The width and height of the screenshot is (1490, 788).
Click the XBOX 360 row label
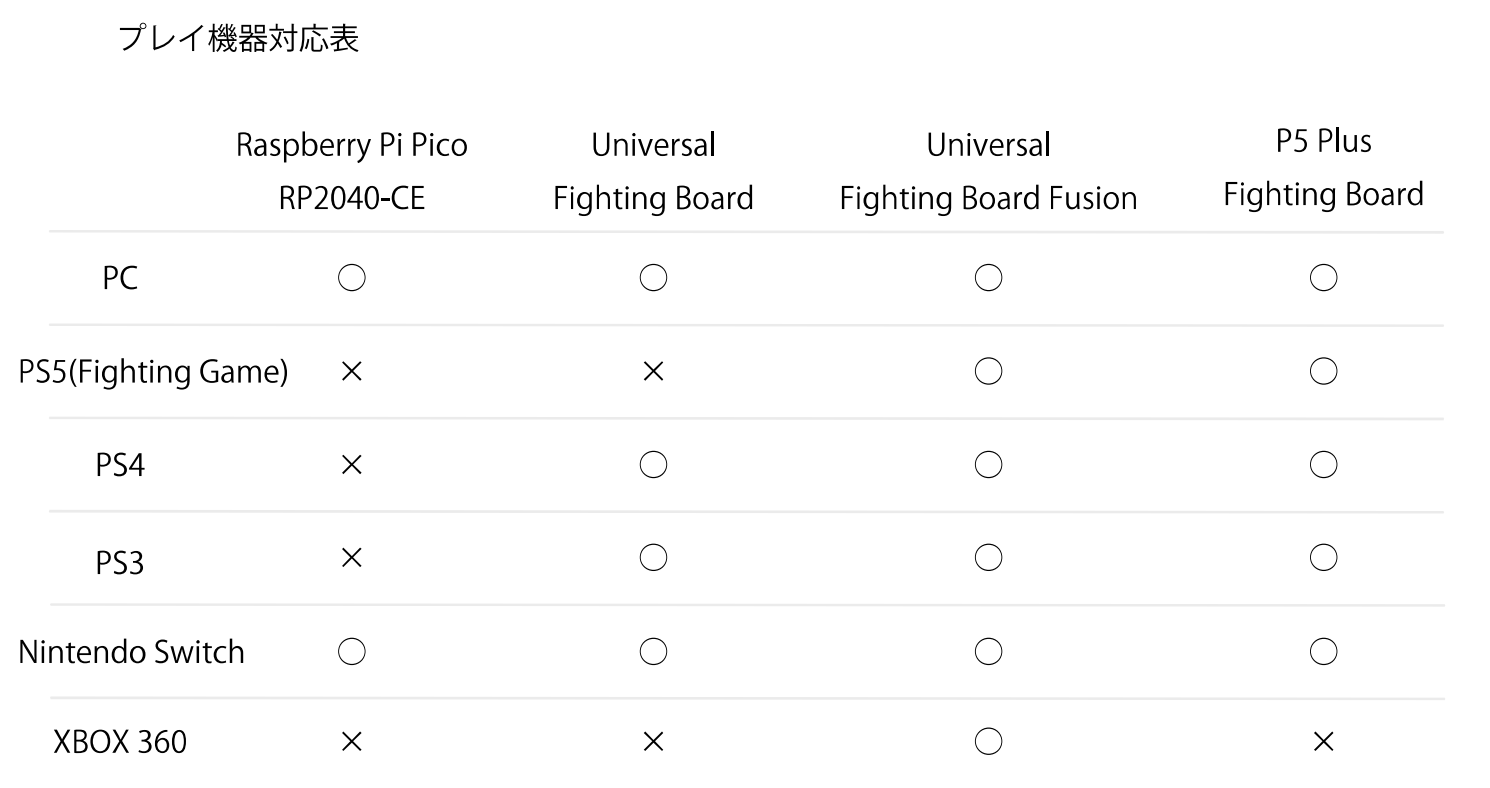click(x=119, y=742)
